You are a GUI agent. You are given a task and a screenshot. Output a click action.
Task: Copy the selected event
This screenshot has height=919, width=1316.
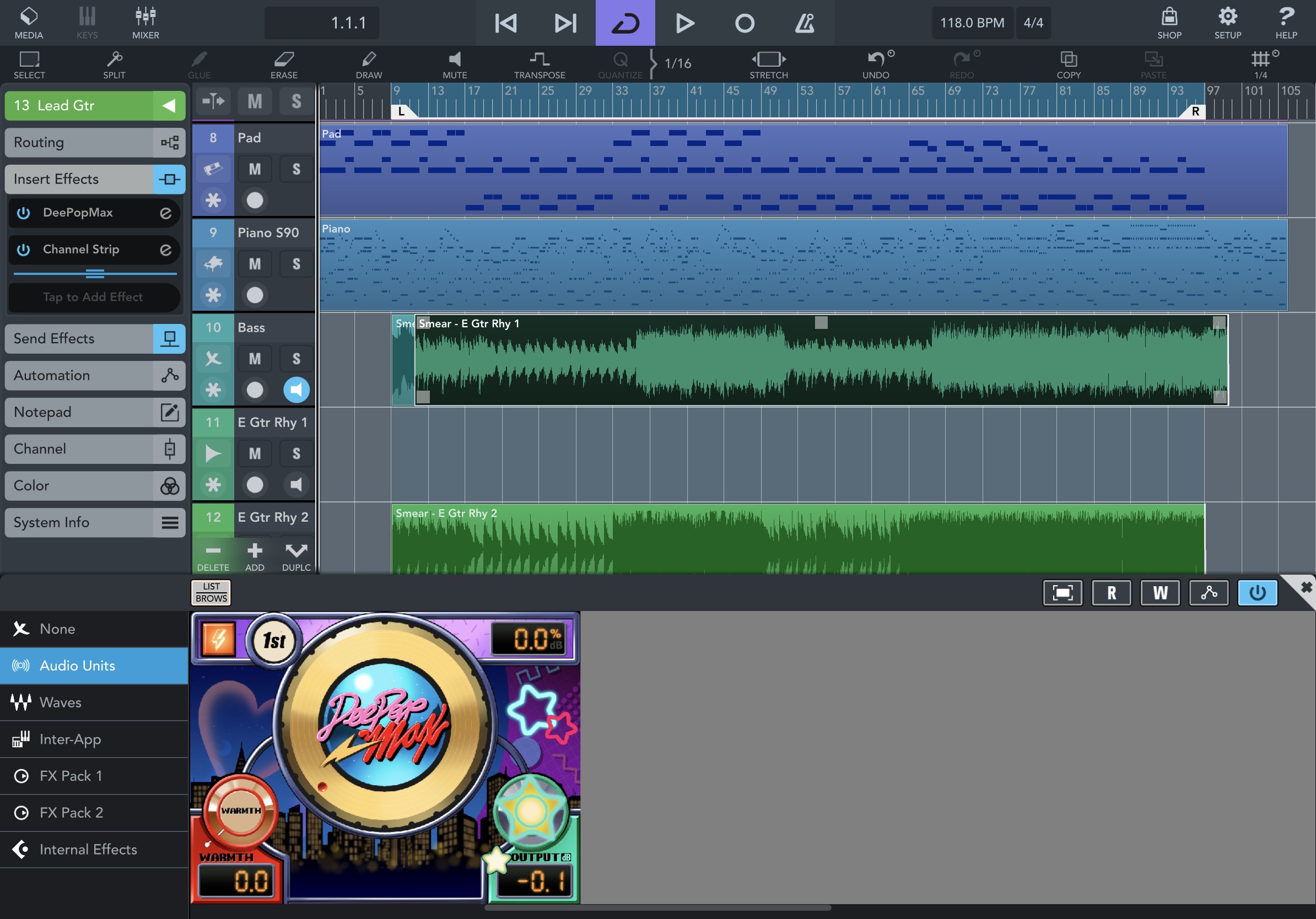point(1069,65)
